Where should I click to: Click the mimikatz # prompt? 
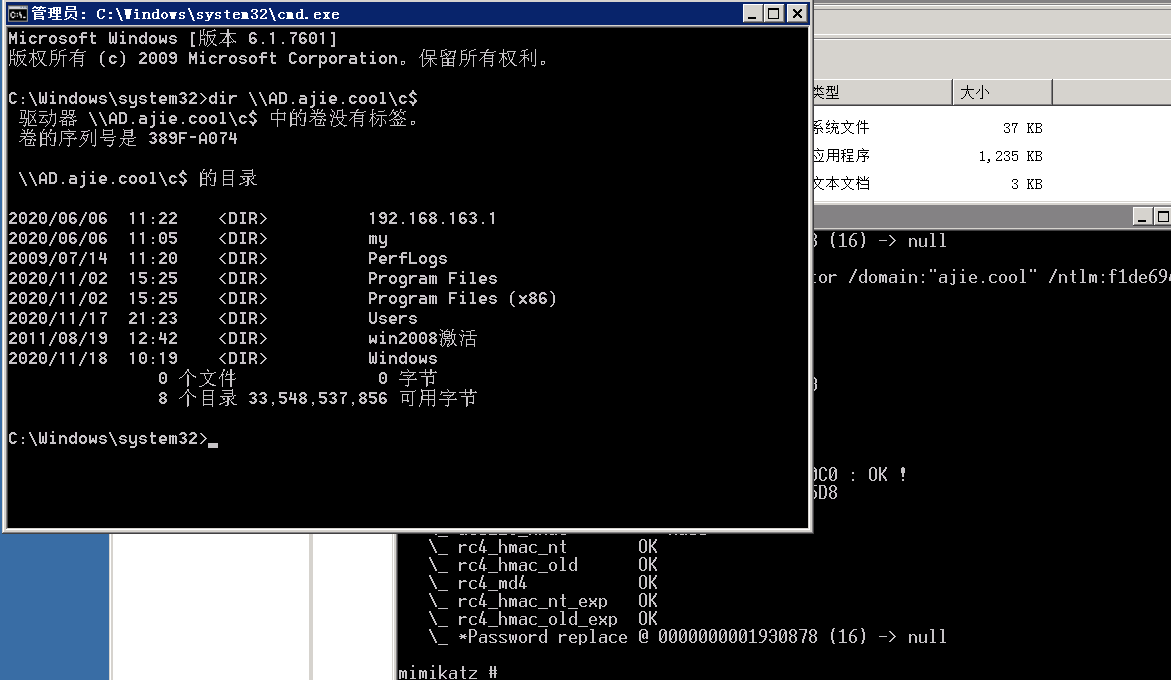click(447, 672)
